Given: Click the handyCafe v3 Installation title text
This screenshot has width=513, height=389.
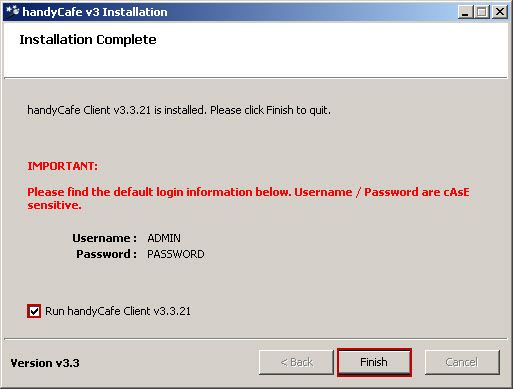Looking at the screenshot, I should tap(95, 12).
